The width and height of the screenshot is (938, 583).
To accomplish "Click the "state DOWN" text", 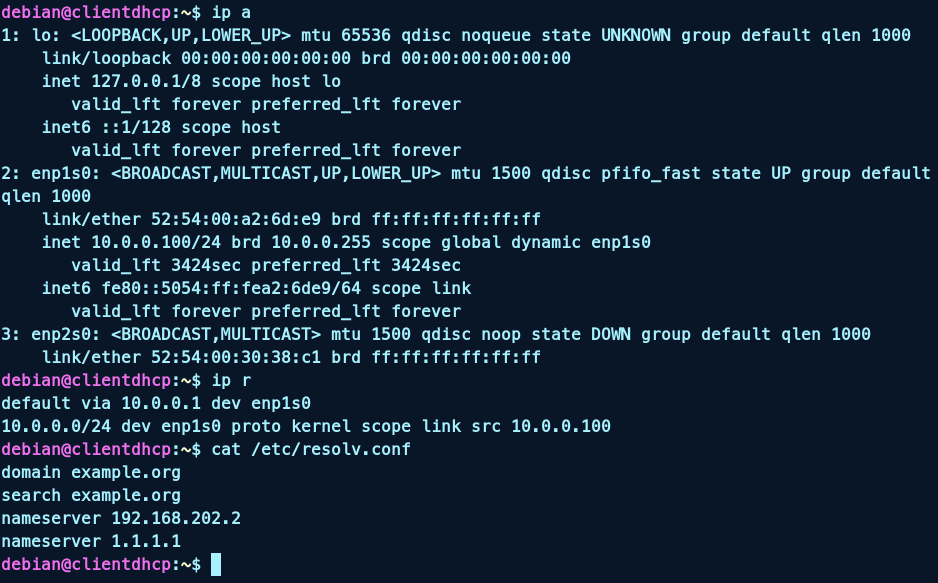I will pyautogui.click(x=591, y=334).
